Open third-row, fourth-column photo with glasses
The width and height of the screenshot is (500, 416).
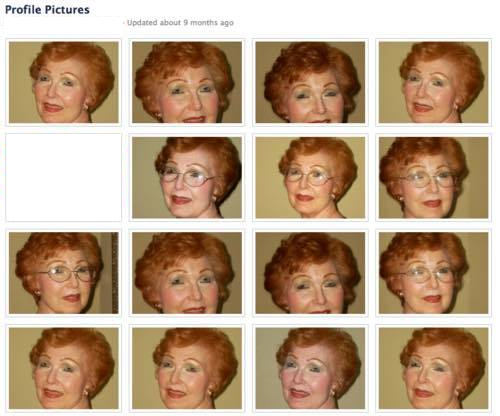click(x=434, y=273)
